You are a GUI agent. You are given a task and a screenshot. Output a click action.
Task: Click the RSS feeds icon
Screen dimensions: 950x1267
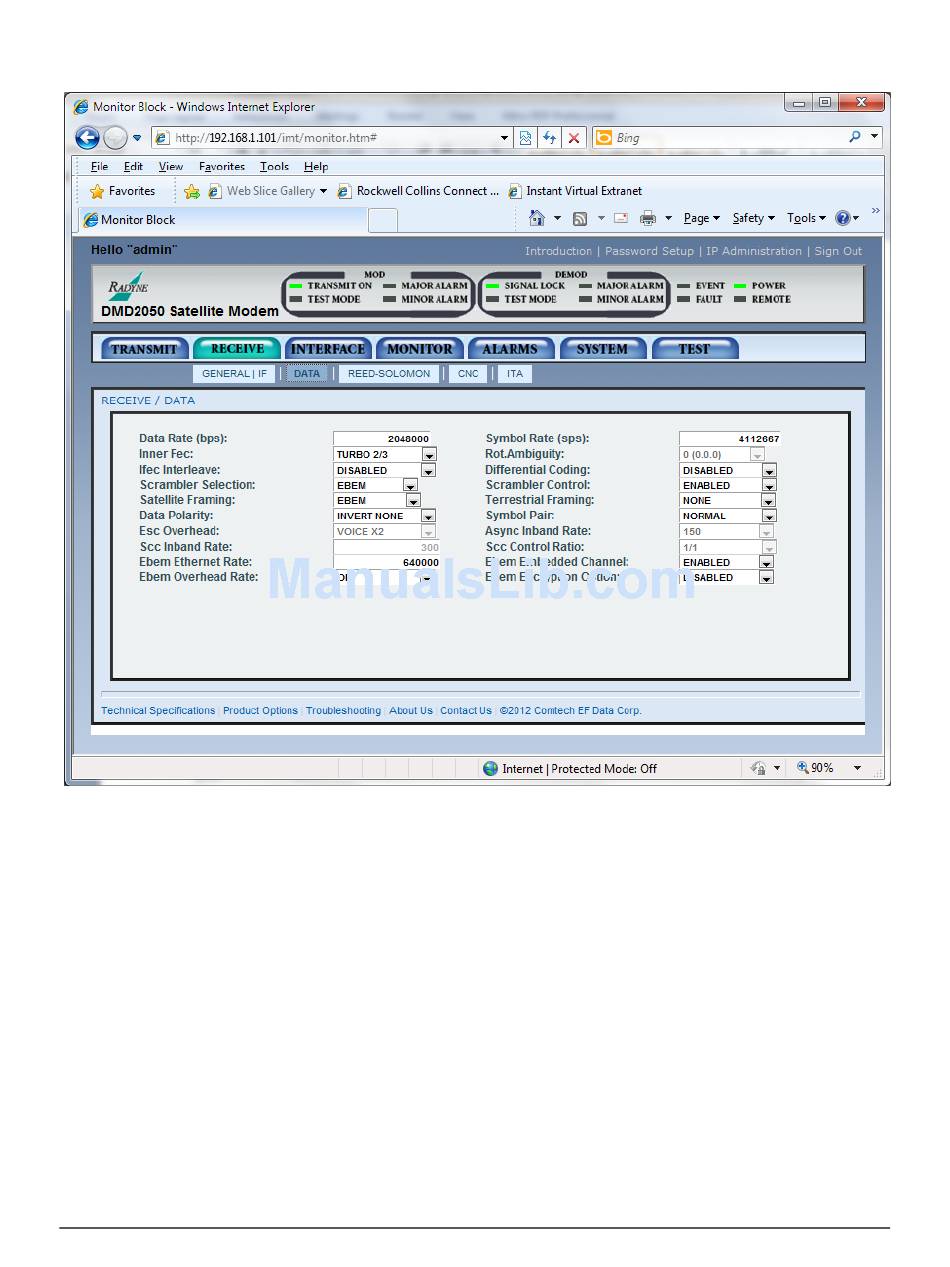coord(580,218)
